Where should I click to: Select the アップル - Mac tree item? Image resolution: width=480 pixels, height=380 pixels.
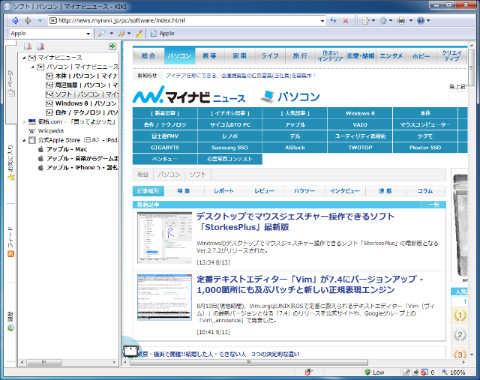[63, 149]
